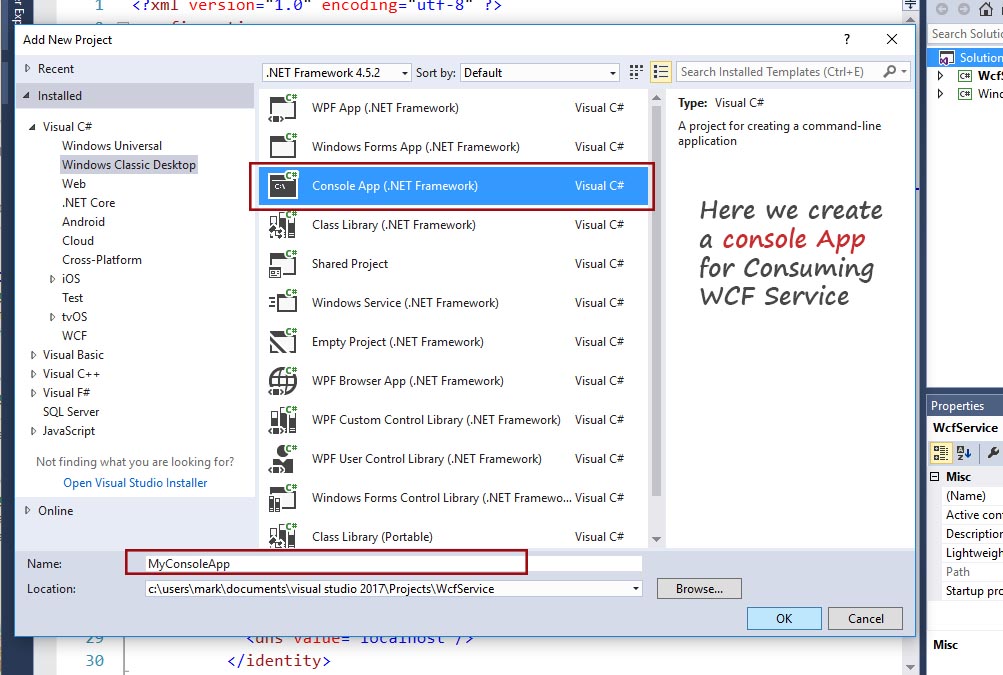Select the Android category
The height and width of the screenshot is (675, 1003).
pos(83,222)
